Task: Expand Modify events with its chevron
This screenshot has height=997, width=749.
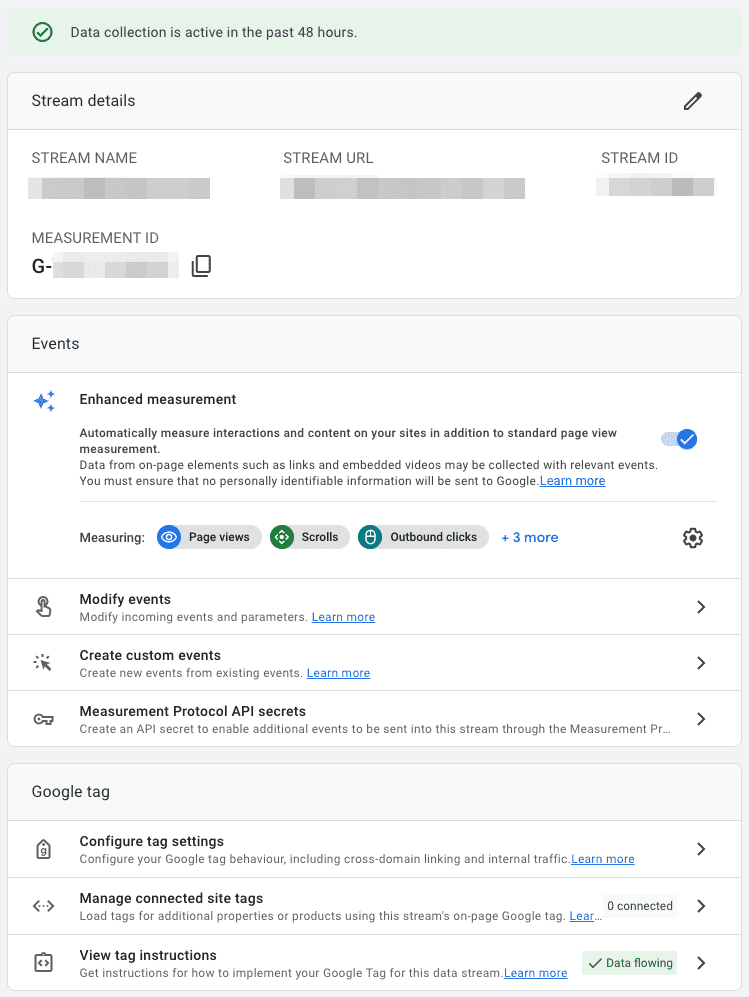Action: 701,606
